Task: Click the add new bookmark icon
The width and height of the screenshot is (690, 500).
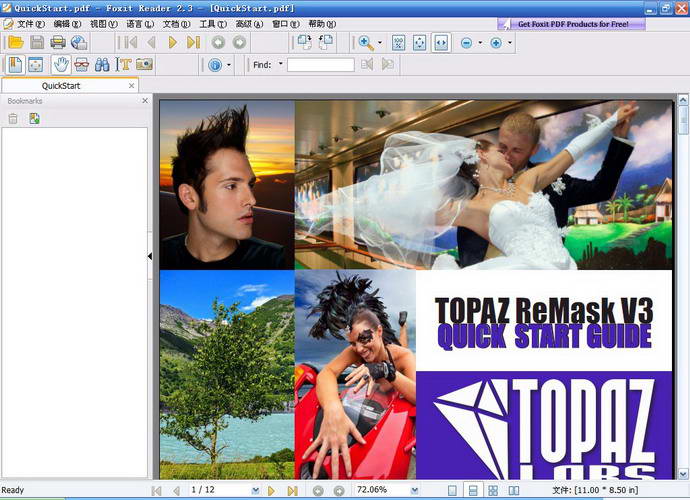Action: point(34,118)
